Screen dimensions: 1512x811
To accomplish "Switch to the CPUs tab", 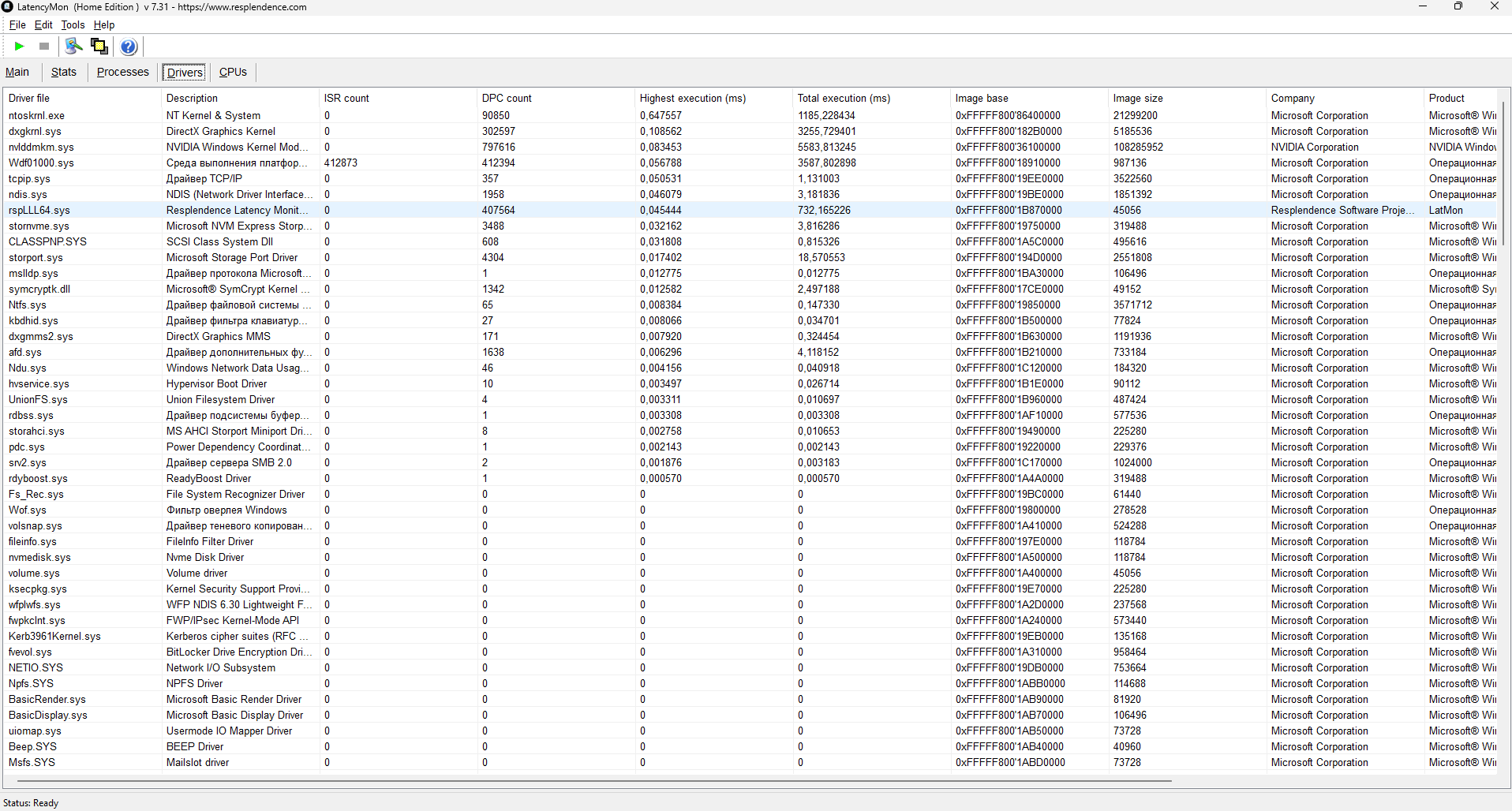I will pyautogui.click(x=233, y=72).
